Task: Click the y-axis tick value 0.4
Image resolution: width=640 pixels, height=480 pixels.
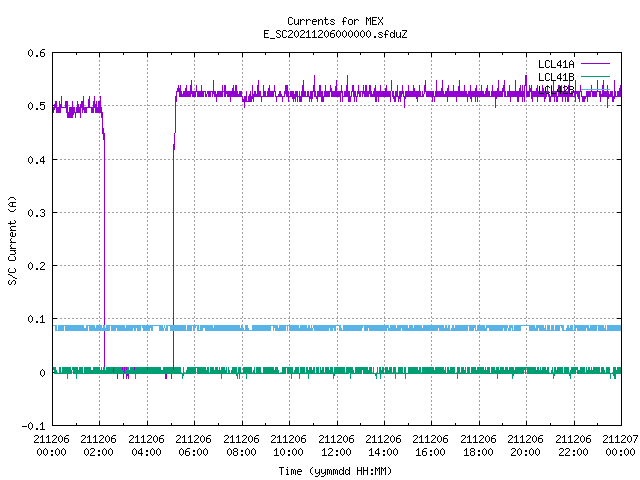Action: tap(36, 160)
